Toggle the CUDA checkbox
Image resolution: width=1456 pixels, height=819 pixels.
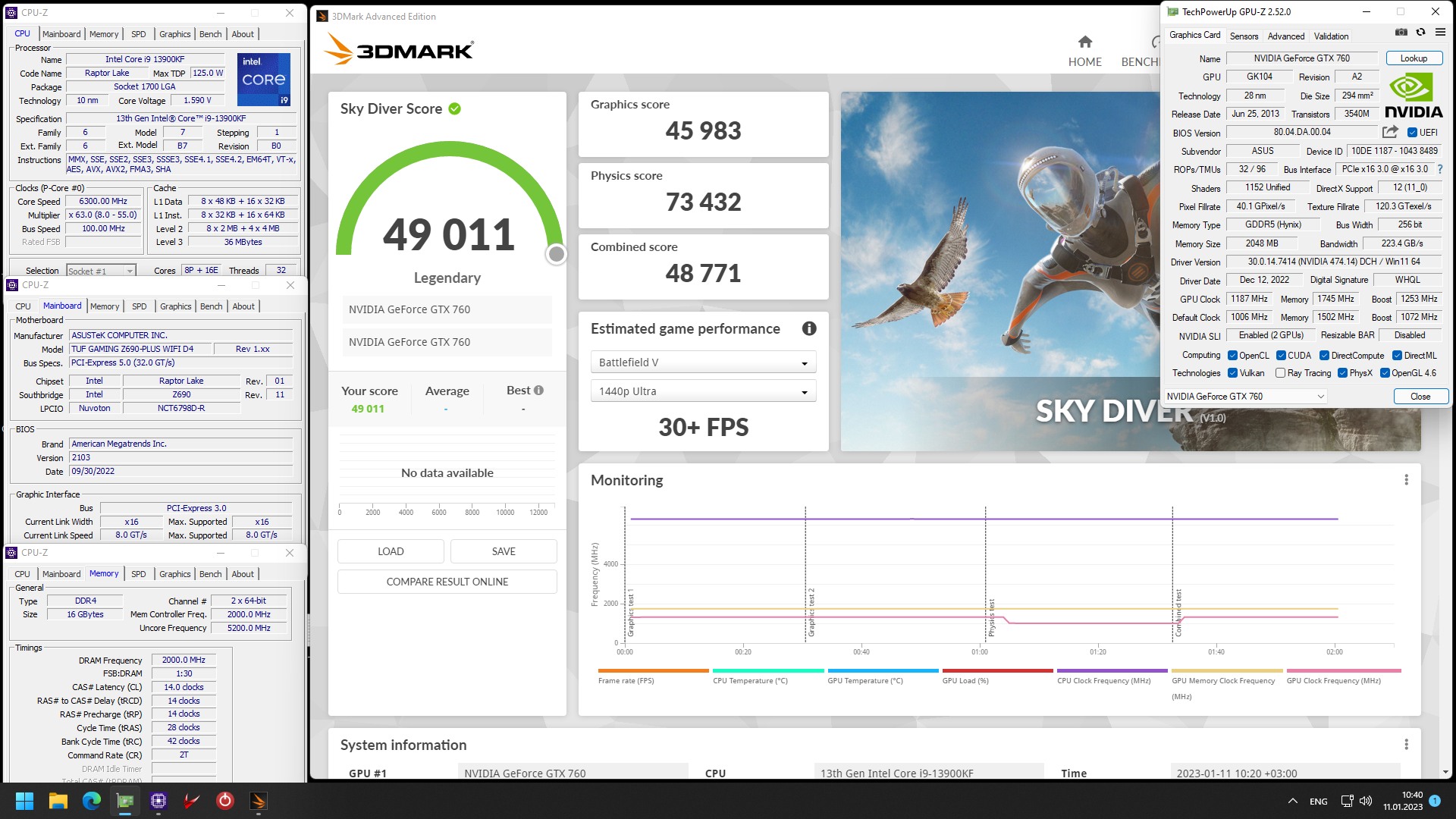pos(1281,356)
